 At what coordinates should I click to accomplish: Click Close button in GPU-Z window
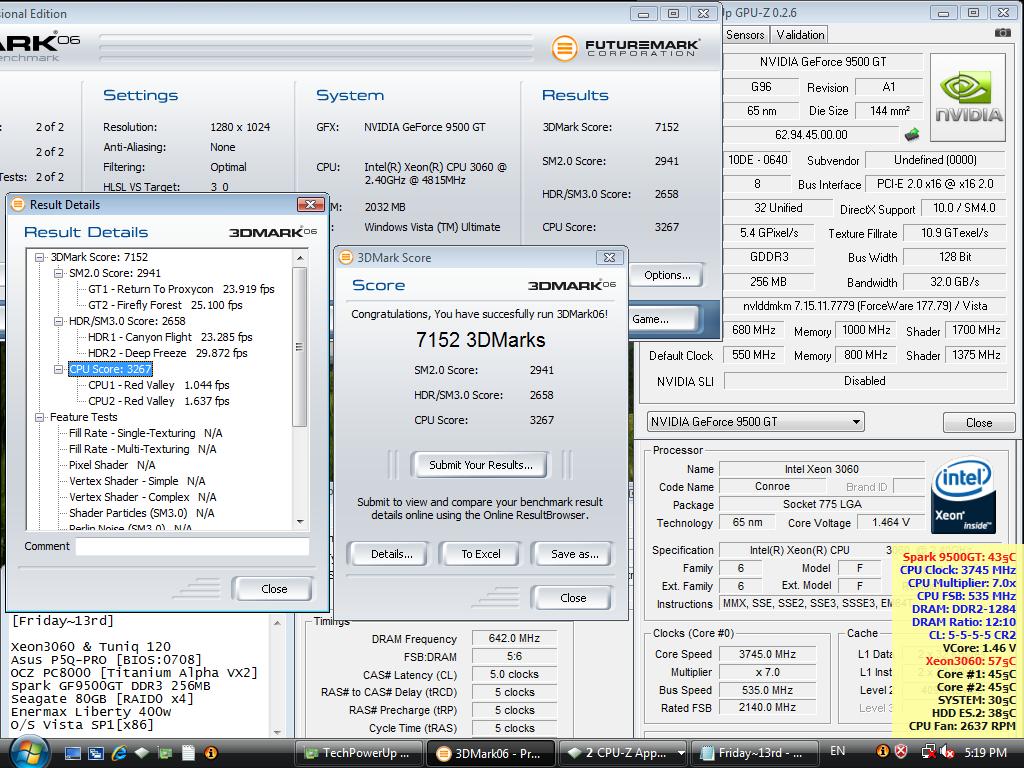pos(978,423)
